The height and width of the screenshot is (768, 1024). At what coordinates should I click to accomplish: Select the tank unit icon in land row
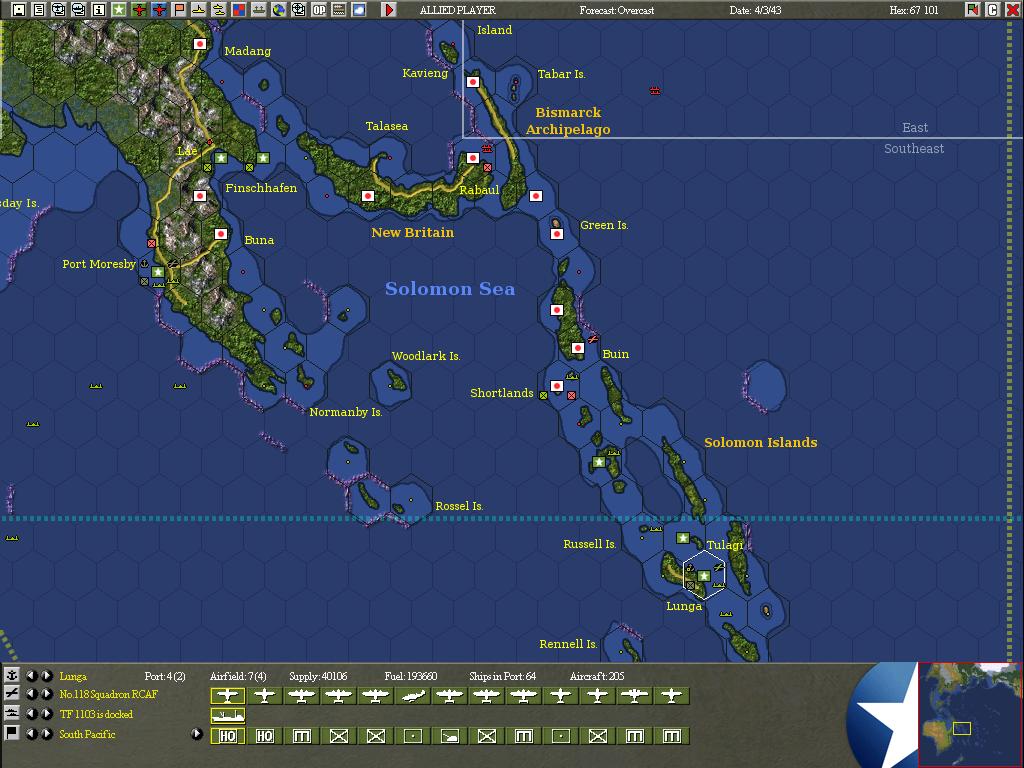click(449, 736)
